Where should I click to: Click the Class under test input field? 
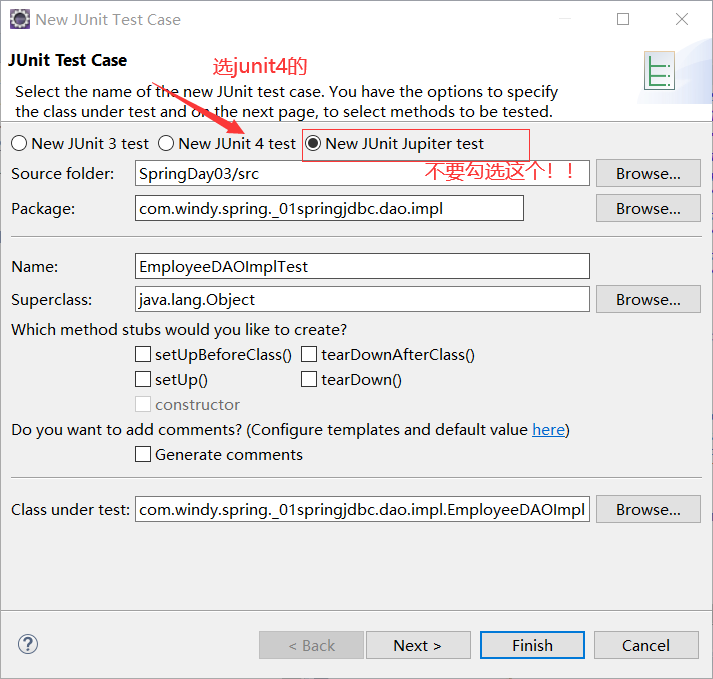tap(362, 509)
